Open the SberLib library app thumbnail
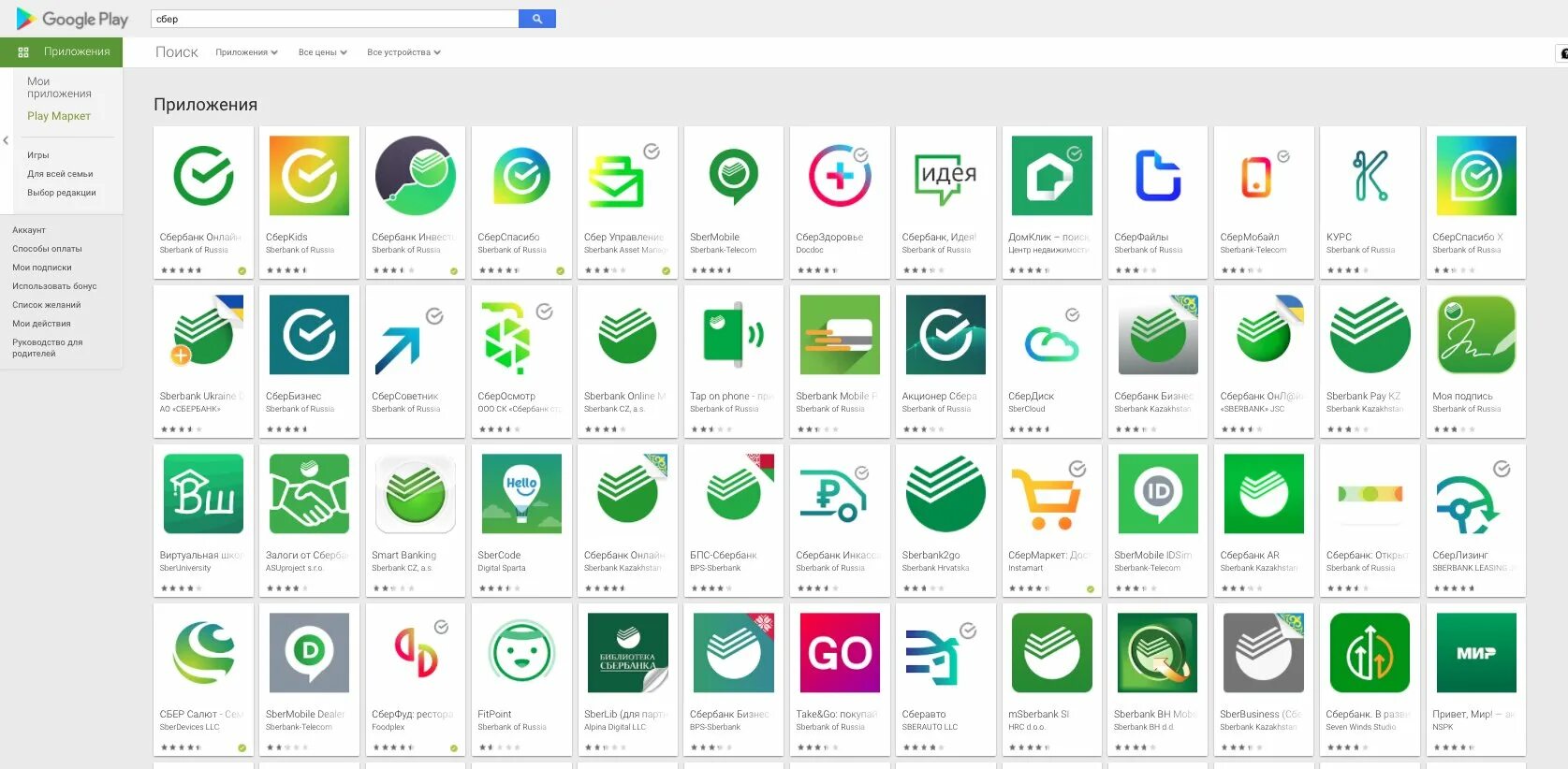Screen dimensions: 1568x769 coord(627,653)
